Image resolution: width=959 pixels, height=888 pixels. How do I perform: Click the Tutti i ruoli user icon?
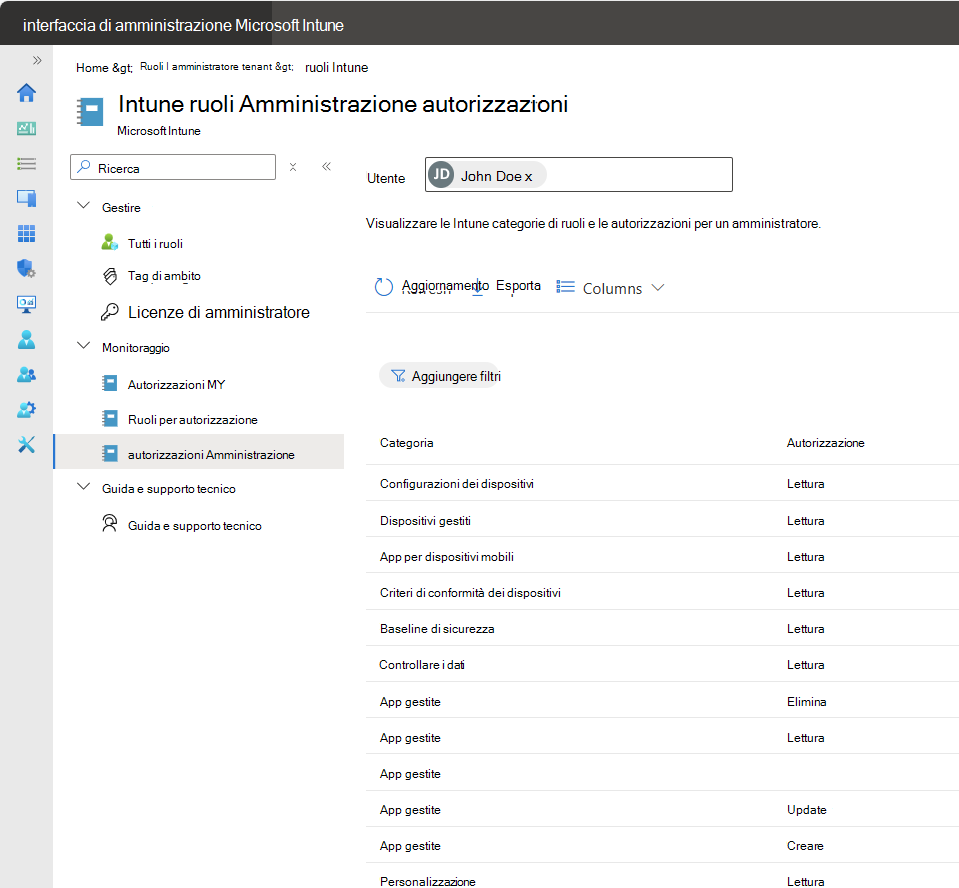(x=109, y=242)
